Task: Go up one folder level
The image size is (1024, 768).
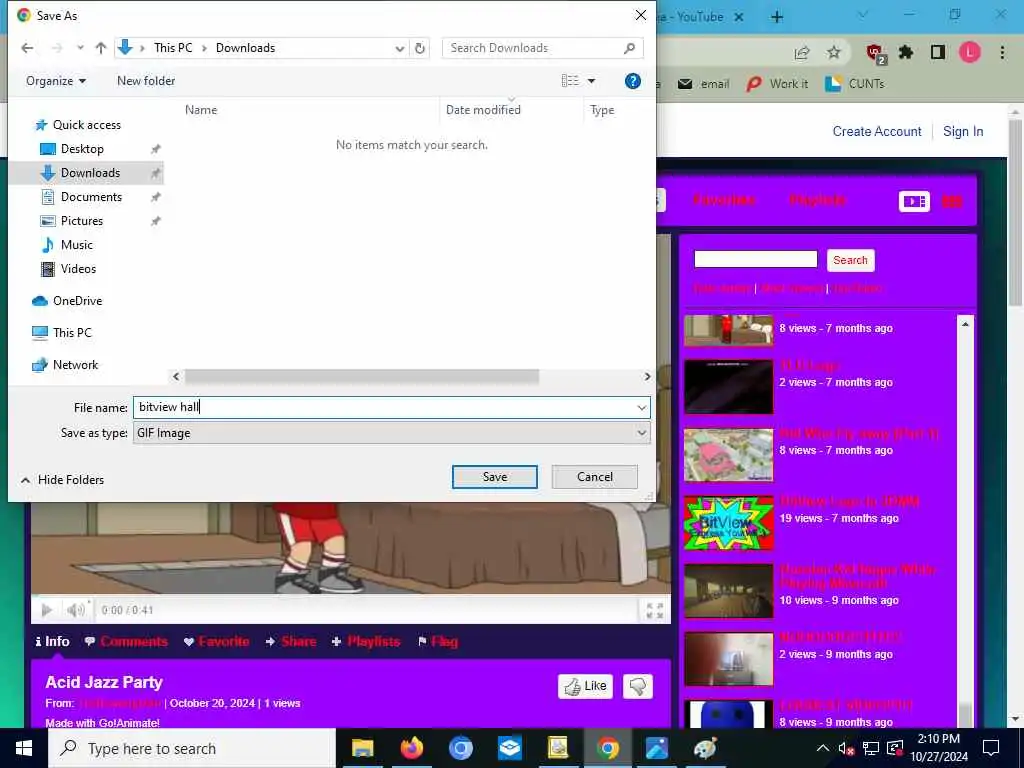Action: [101, 48]
